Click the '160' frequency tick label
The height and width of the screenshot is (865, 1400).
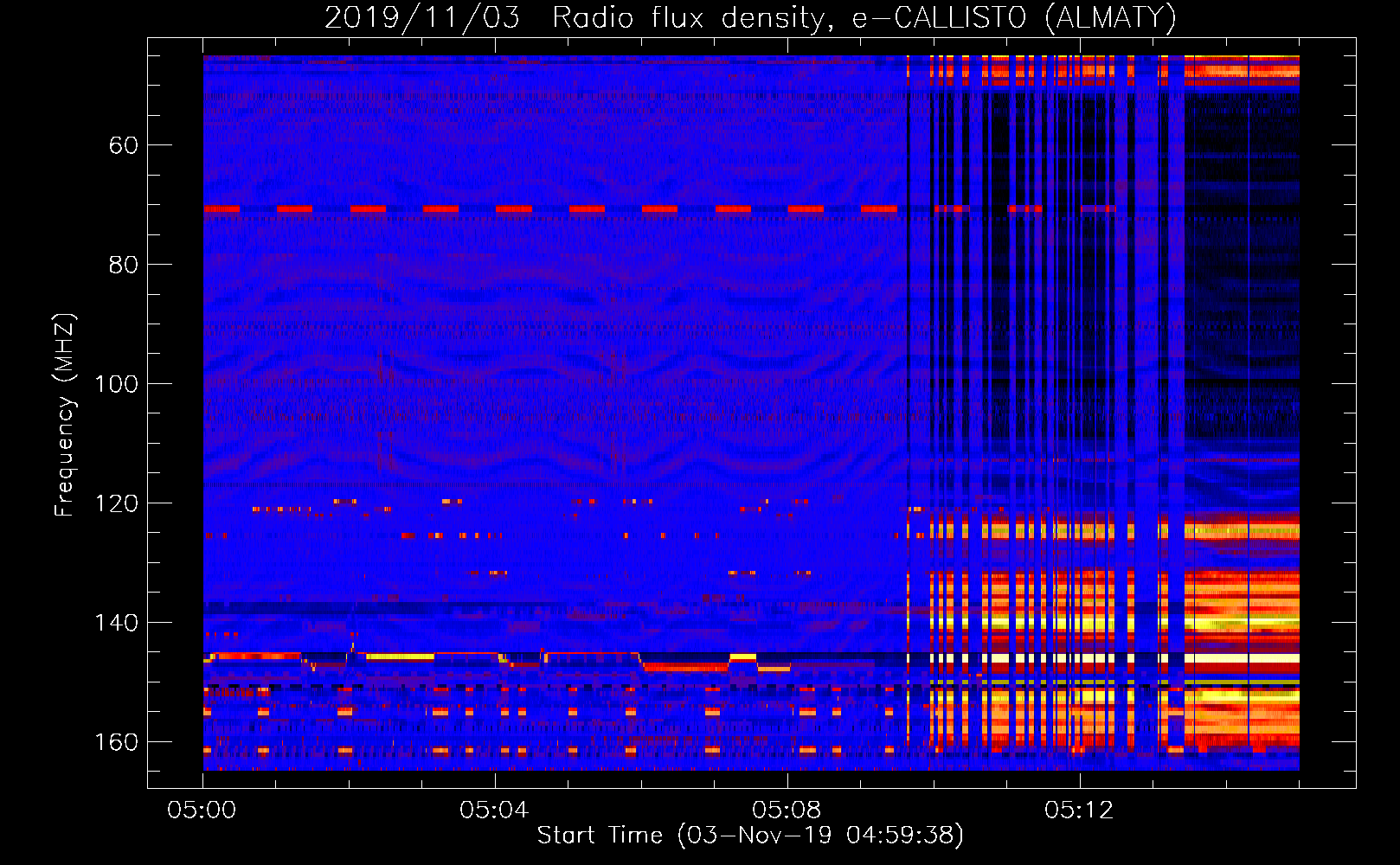tap(117, 742)
